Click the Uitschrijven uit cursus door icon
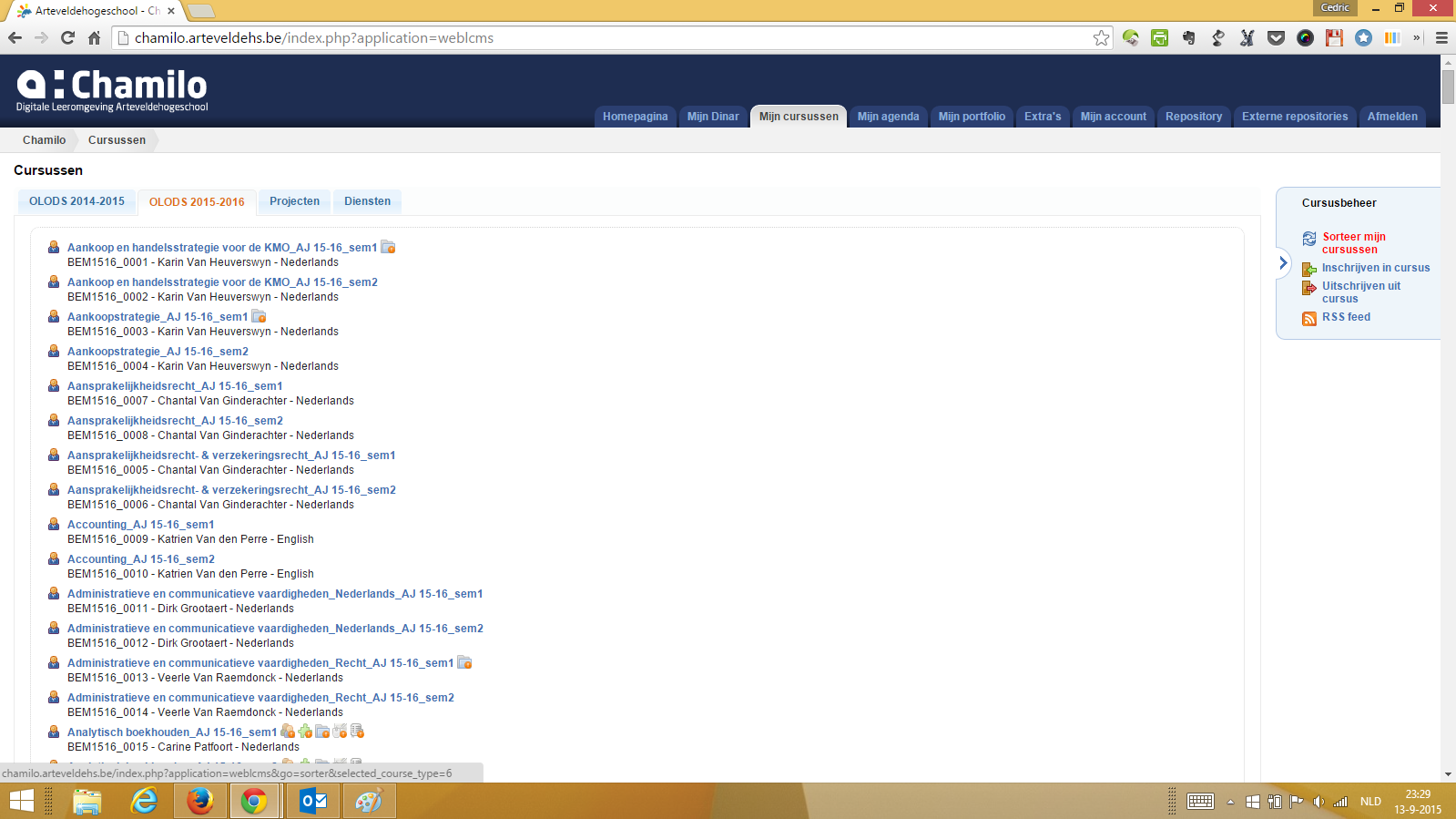 [x=1308, y=288]
